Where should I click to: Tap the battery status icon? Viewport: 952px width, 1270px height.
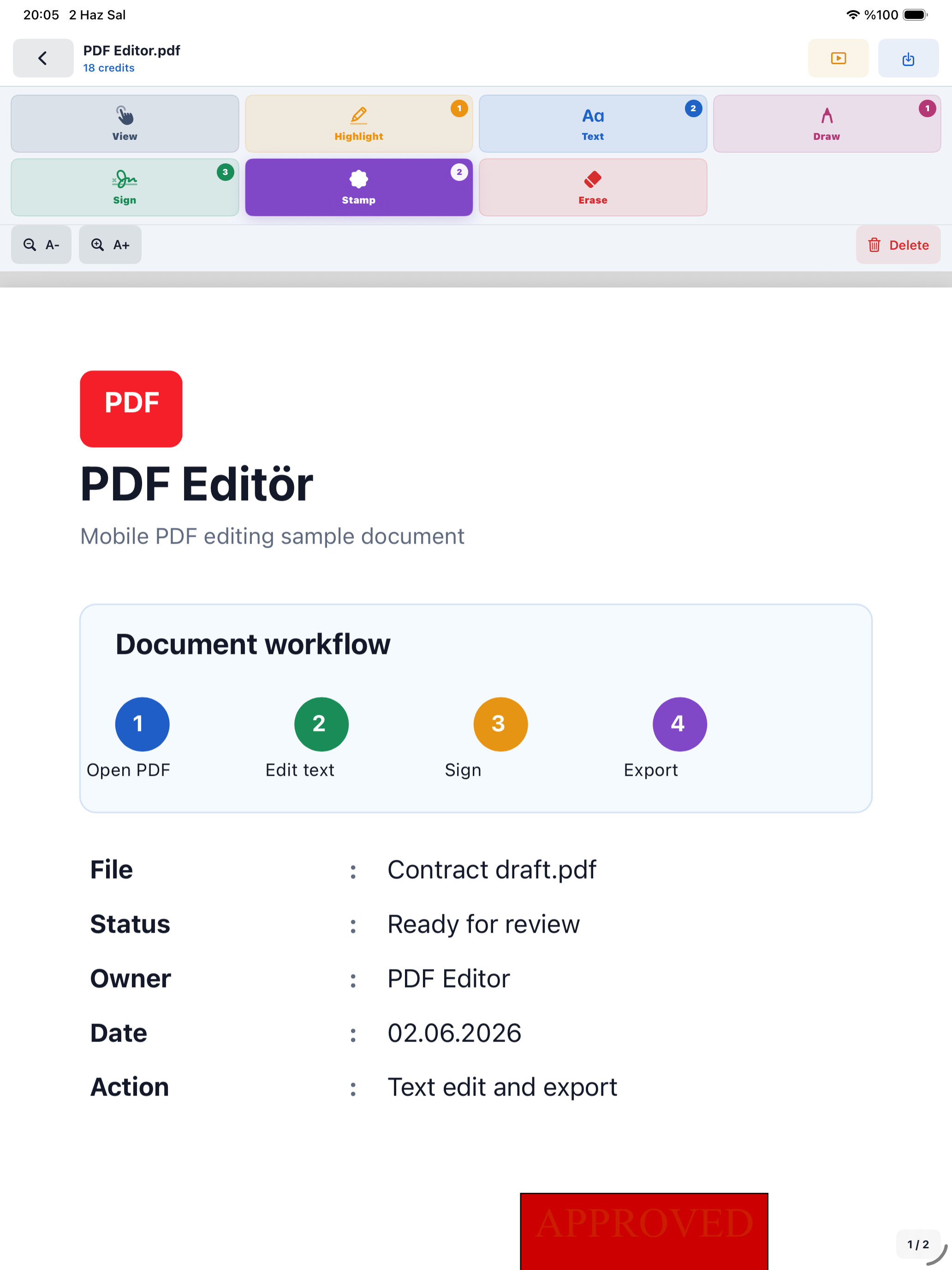[915, 15]
